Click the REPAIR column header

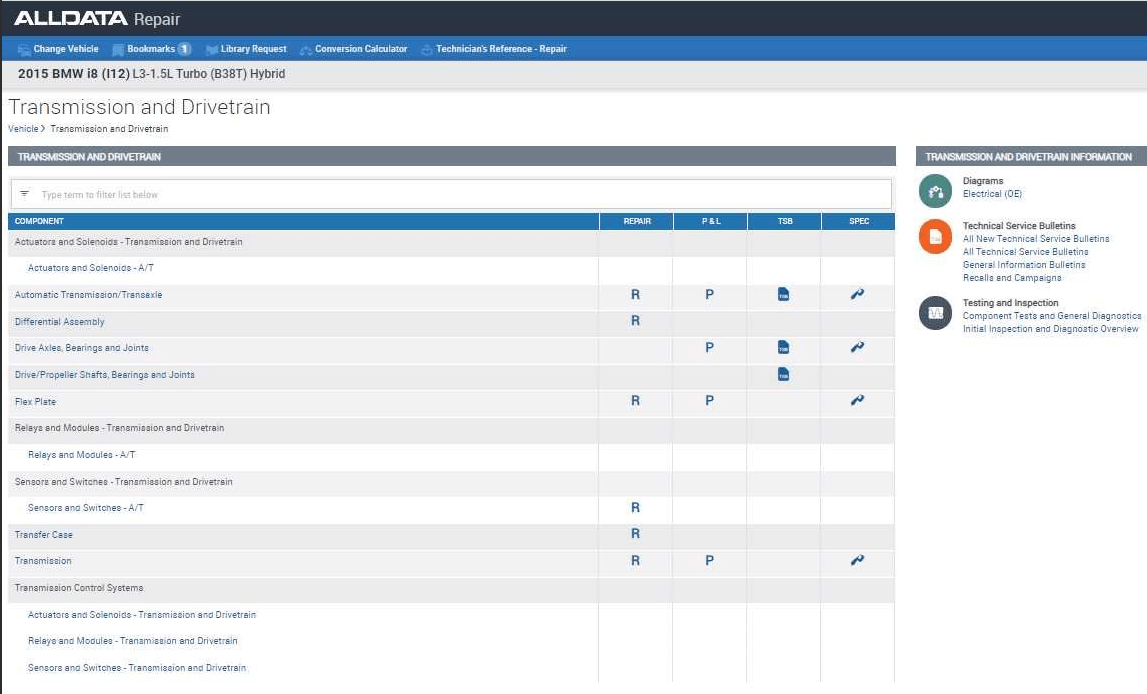tap(636, 221)
